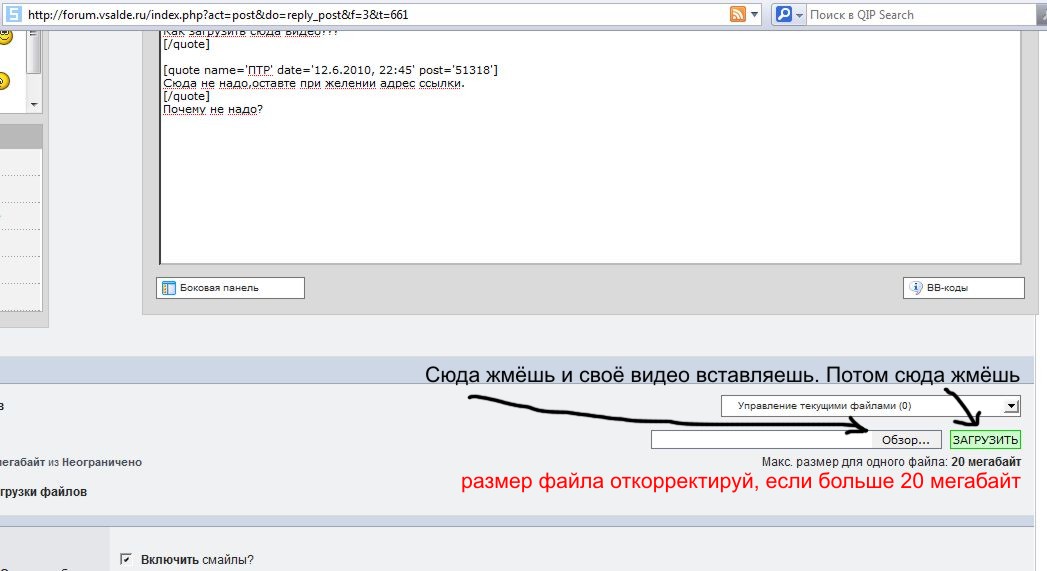Insert the second smiley in the emoticon panel
This screenshot has width=1047, height=571.
5,81
